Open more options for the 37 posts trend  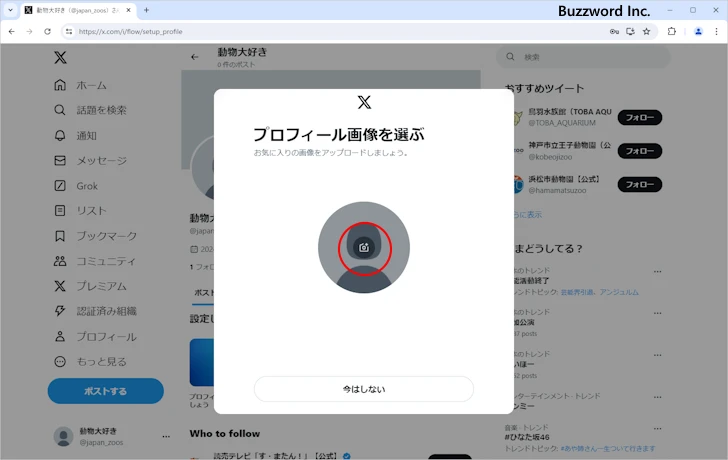(657, 313)
